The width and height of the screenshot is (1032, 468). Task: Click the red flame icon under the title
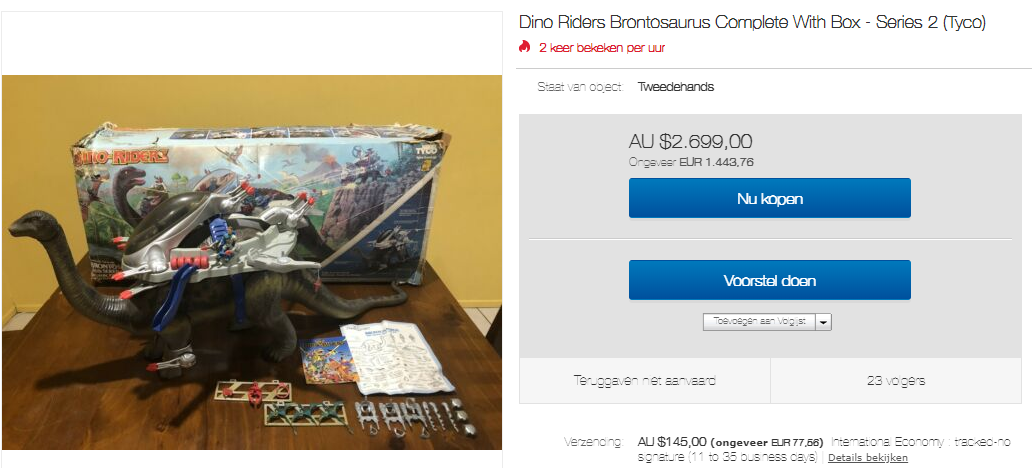pyautogui.click(x=524, y=47)
